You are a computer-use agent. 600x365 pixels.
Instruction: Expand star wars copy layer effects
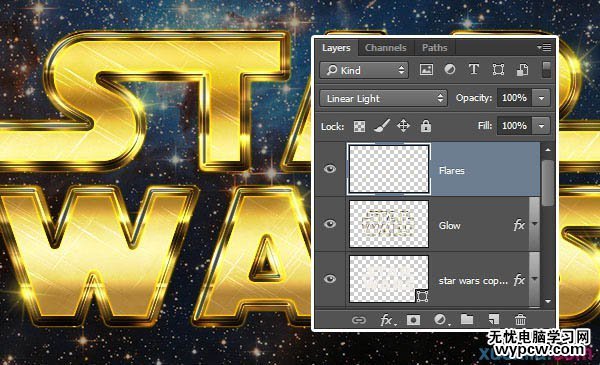pyautogui.click(x=535, y=279)
